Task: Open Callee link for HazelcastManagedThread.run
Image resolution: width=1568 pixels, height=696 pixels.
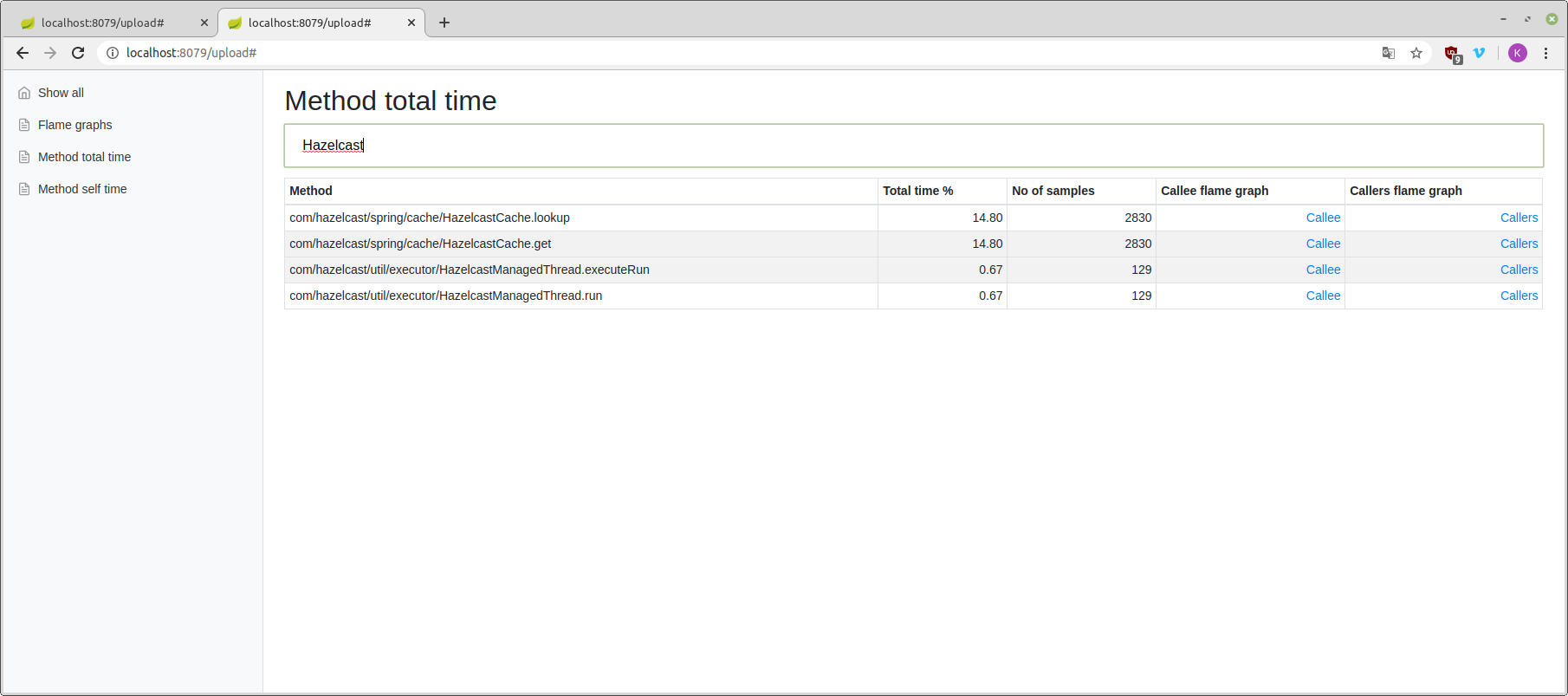Action: click(1323, 296)
